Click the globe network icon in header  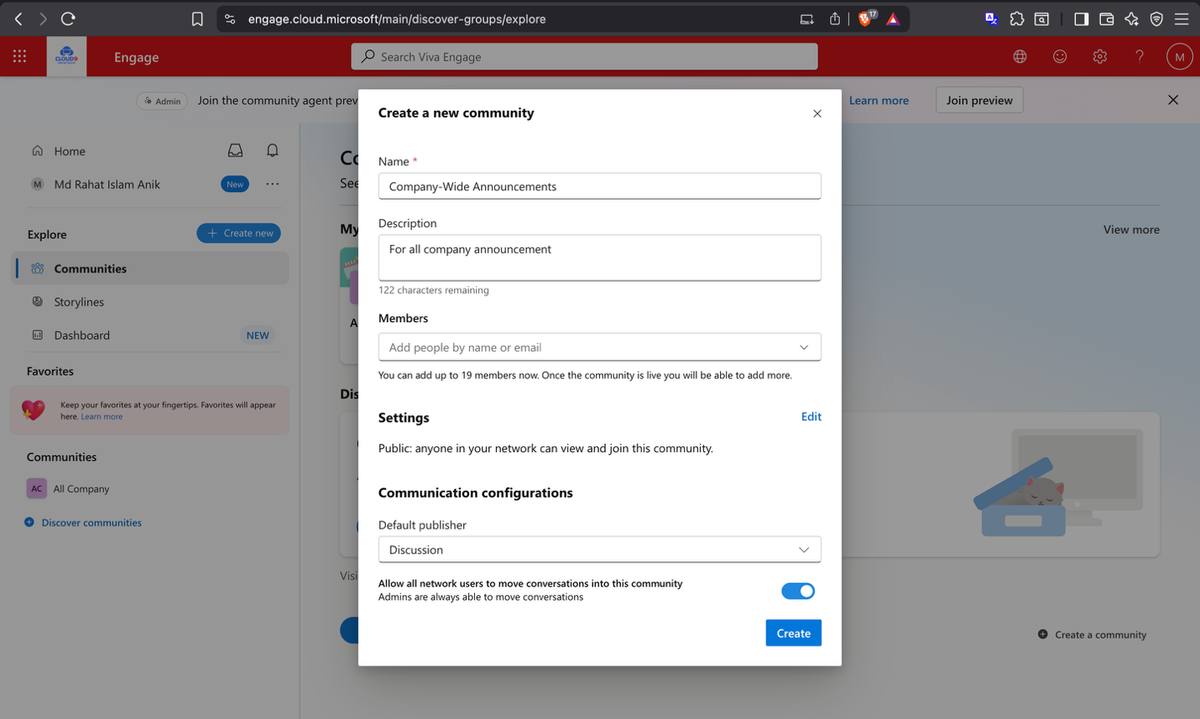1020,57
